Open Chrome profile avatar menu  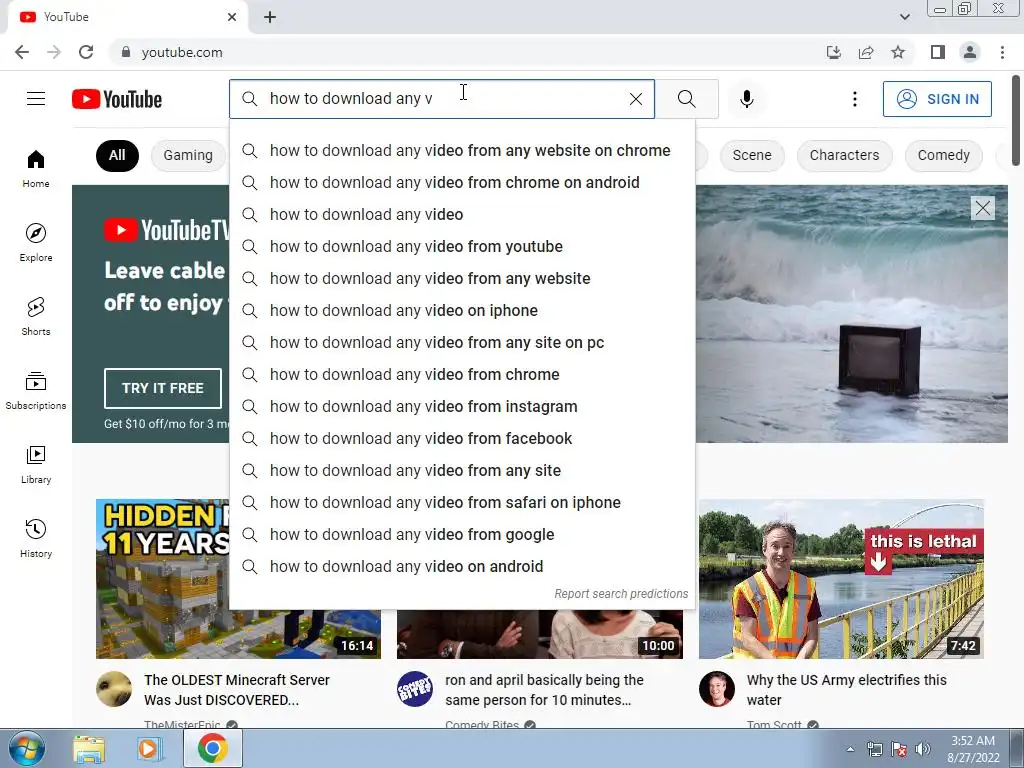coord(970,52)
